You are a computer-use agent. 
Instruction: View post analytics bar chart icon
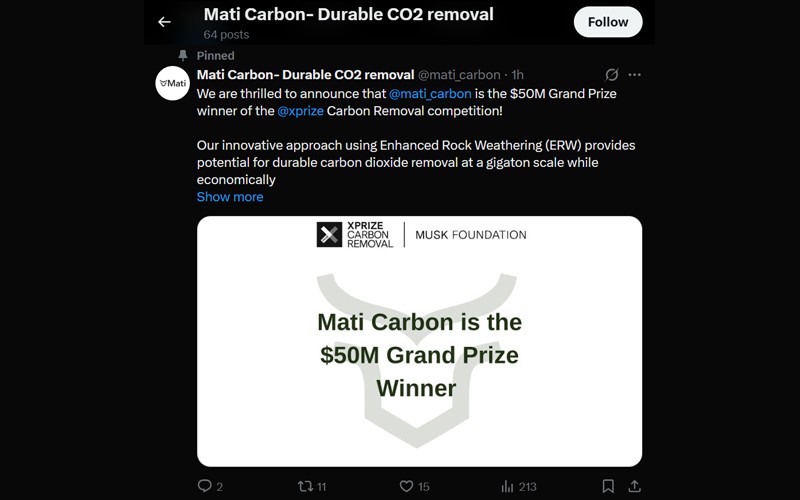coord(508,486)
